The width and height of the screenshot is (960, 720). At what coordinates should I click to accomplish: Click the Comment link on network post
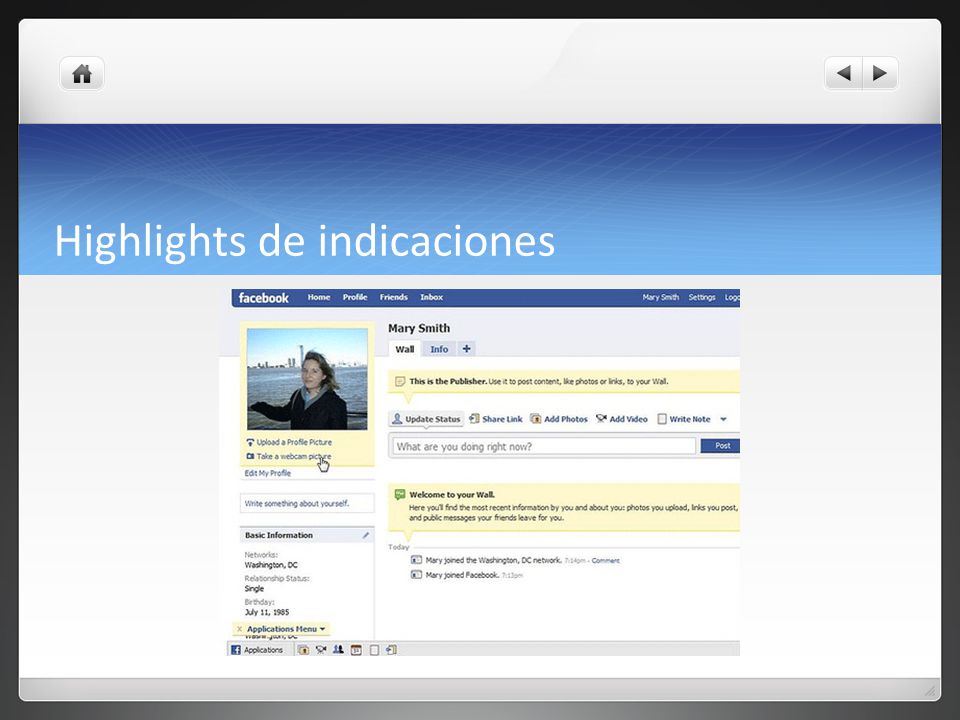click(x=606, y=561)
